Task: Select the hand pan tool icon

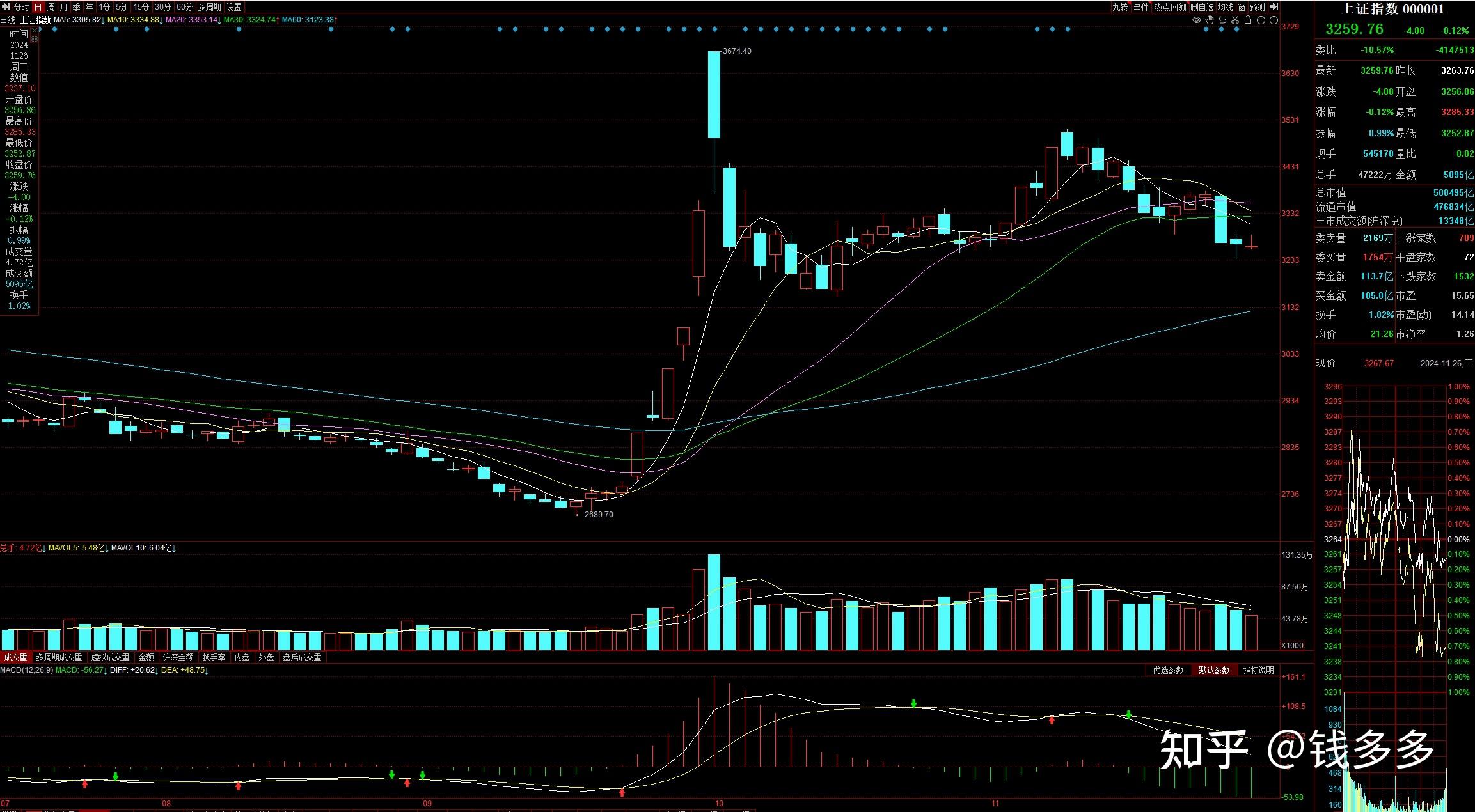Action: pyautogui.click(x=1210, y=20)
